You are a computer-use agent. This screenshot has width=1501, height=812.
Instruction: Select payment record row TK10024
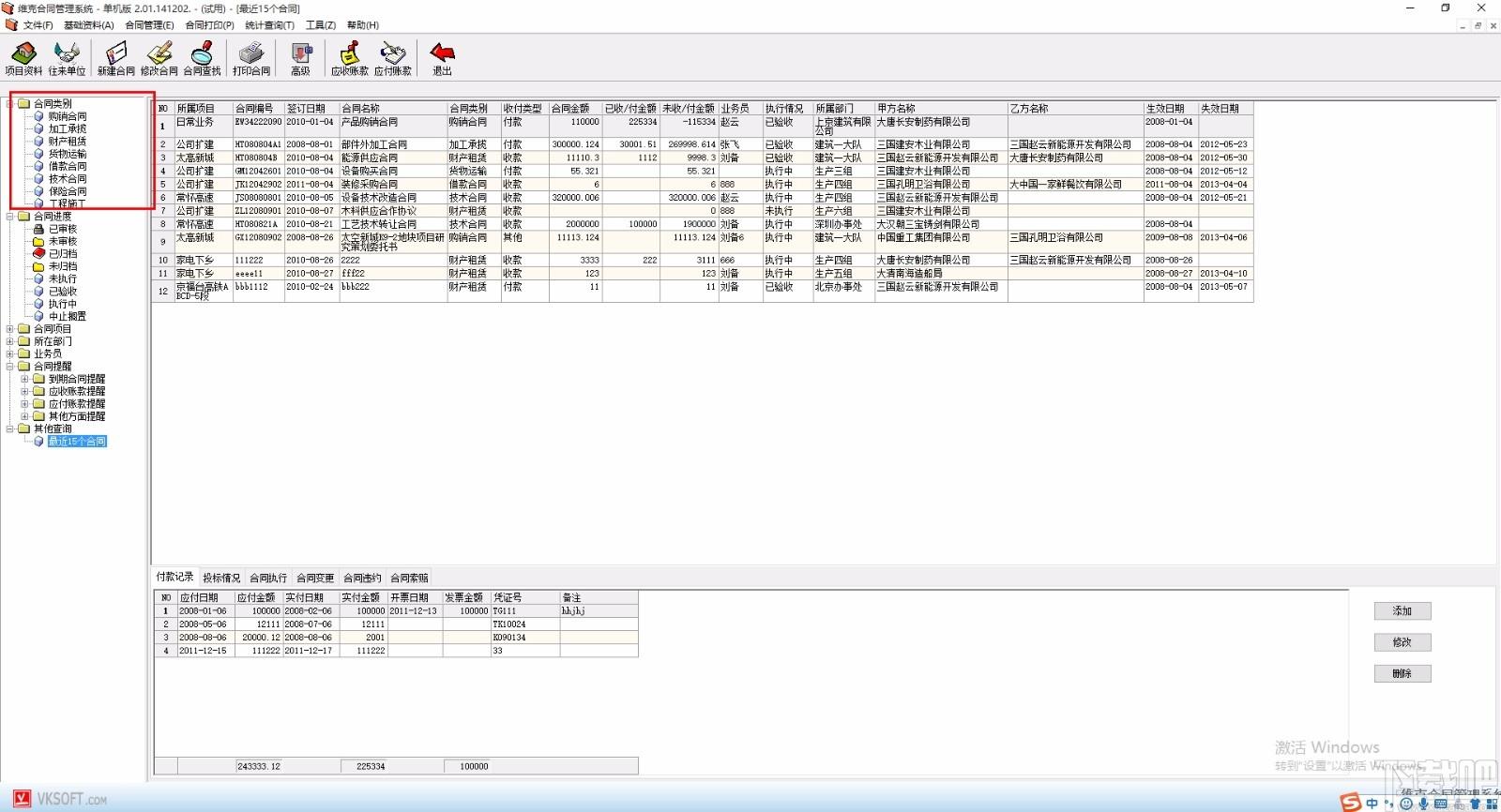(x=396, y=624)
